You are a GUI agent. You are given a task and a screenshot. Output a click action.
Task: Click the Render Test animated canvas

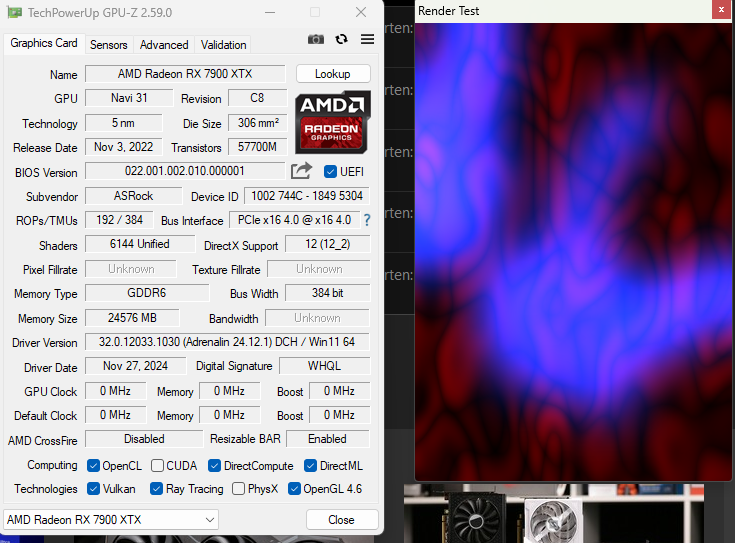pos(573,252)
